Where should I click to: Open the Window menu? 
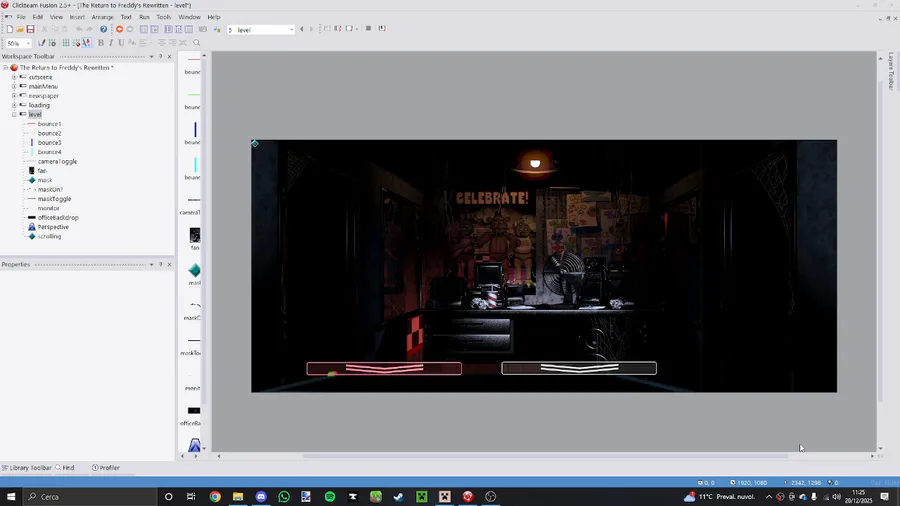click(189, 17)
